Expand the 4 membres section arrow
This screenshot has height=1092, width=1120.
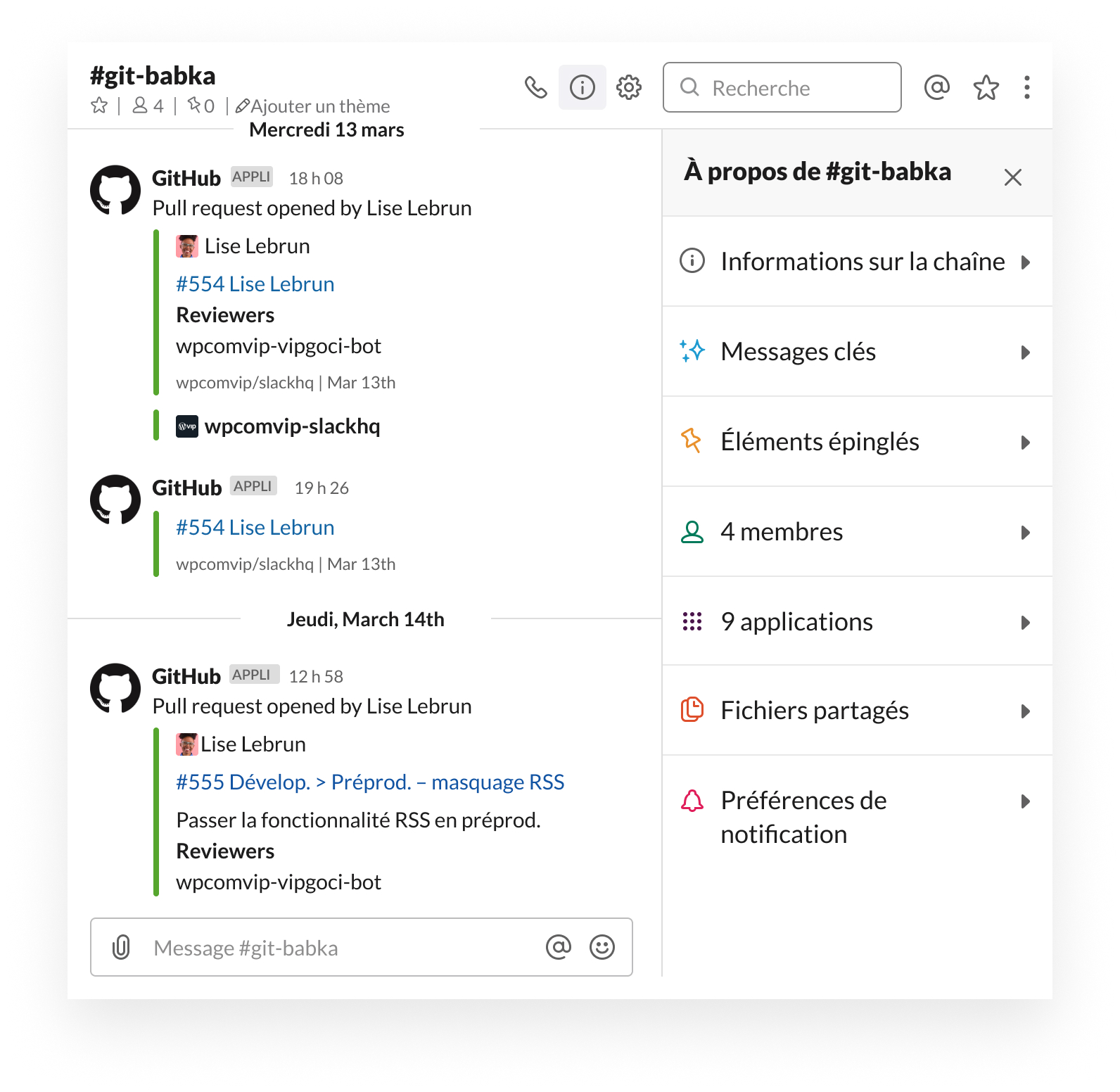pyautogui.click(x=1026, y=533)
